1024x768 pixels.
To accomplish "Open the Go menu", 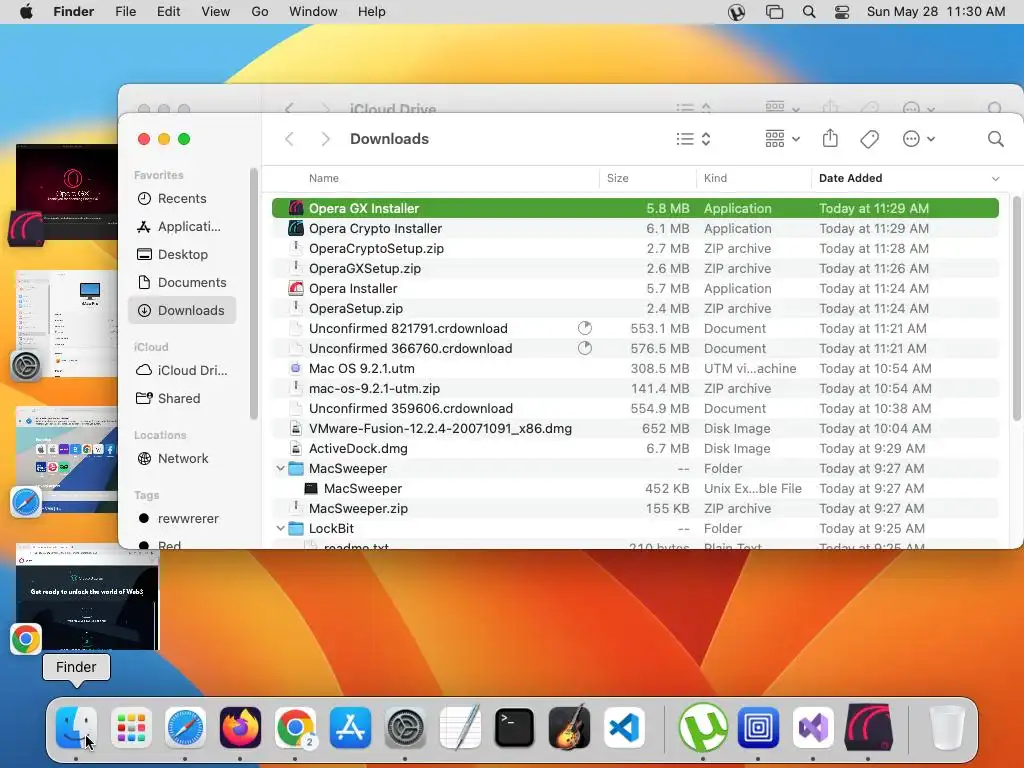I will [x=260, y=12].
